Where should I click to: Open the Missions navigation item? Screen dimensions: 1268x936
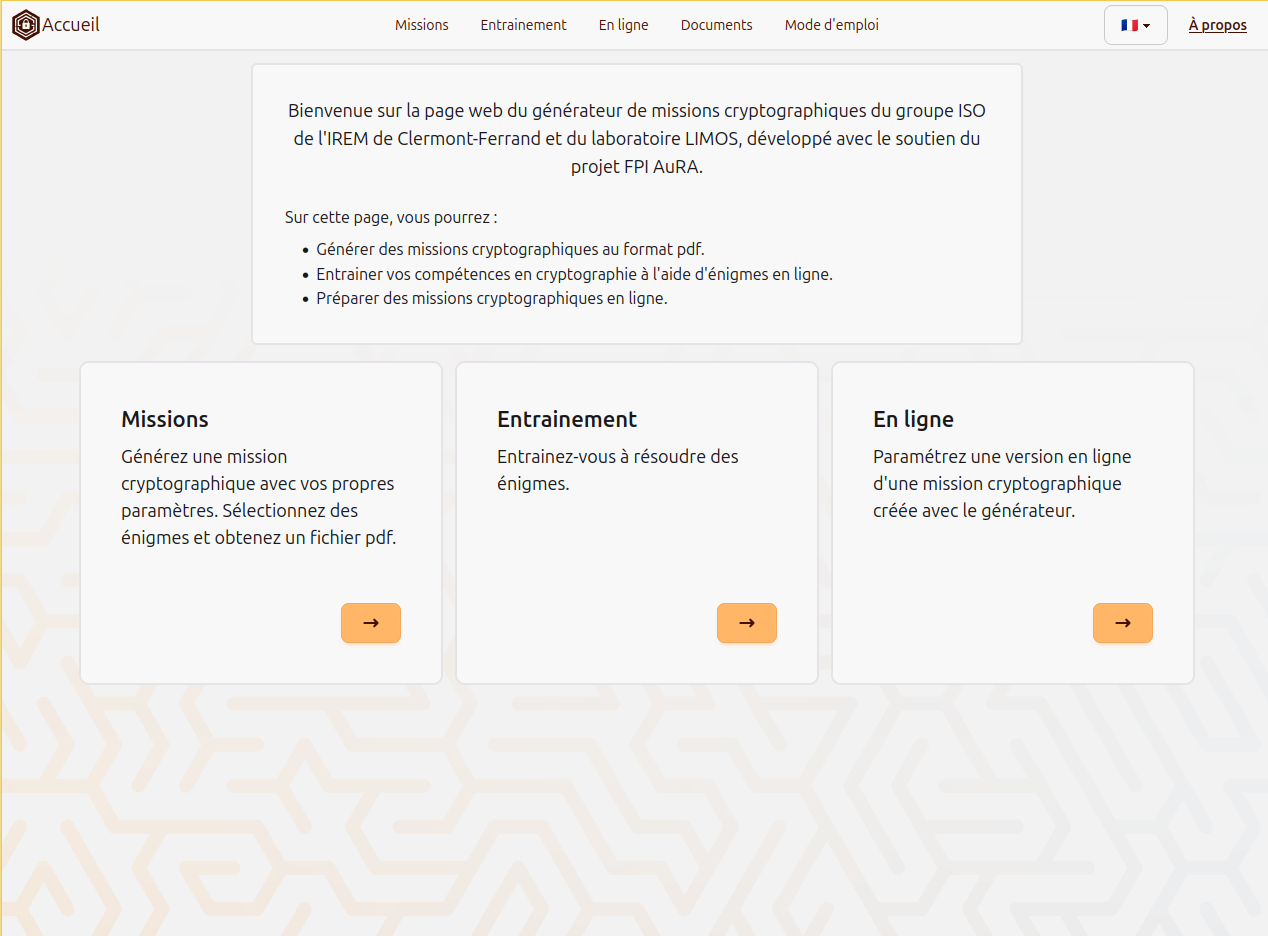(x=421, y=25)
